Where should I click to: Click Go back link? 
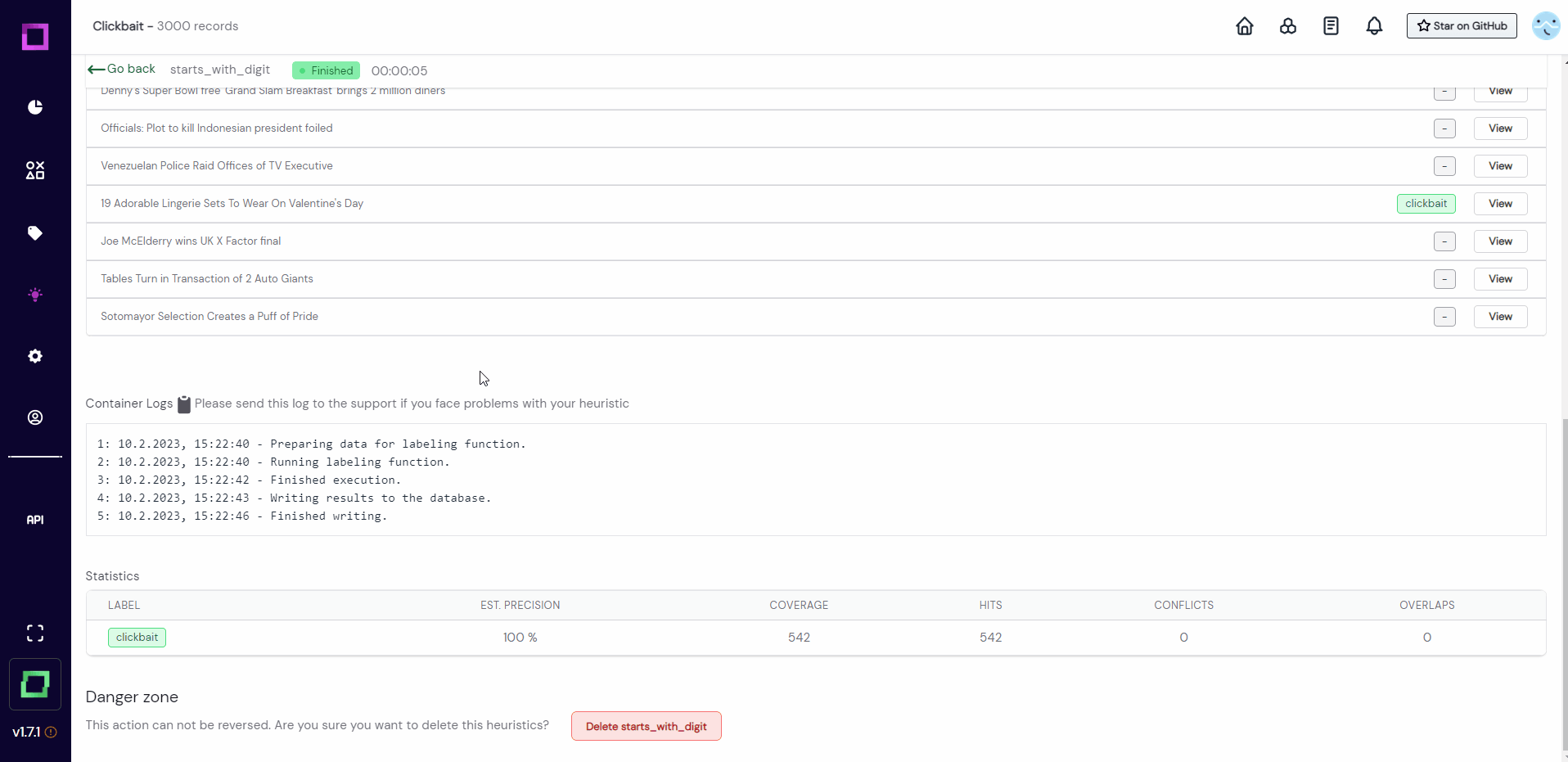[x=122, y=70]
